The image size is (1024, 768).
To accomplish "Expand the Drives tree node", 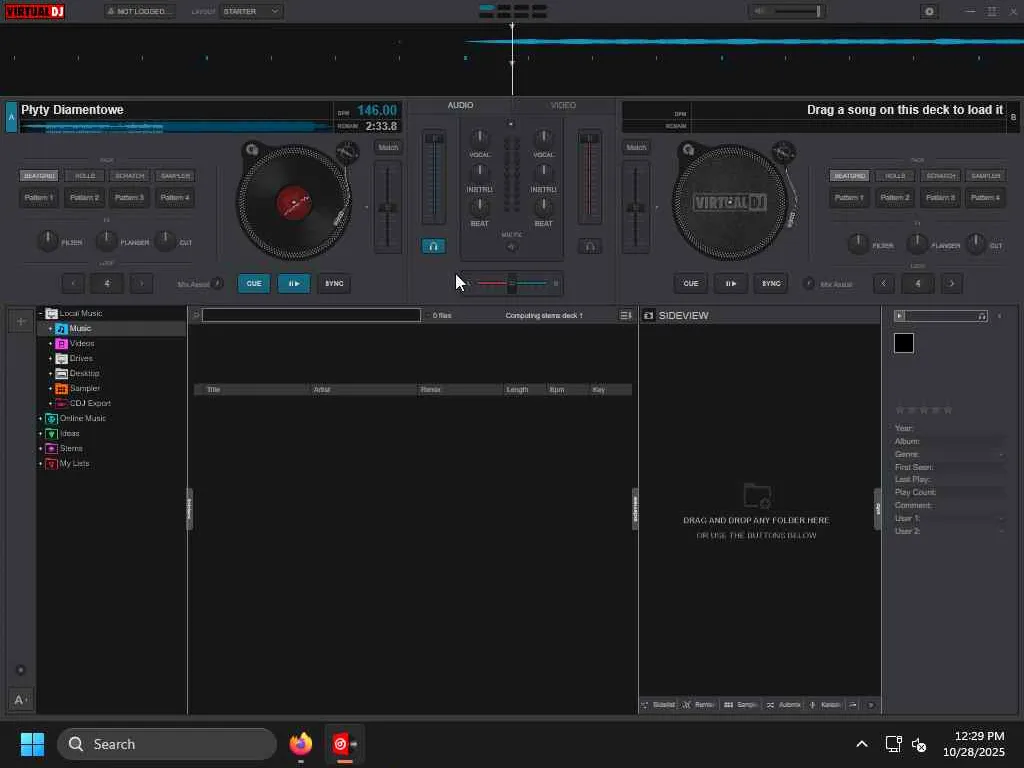I will [50, 359].
